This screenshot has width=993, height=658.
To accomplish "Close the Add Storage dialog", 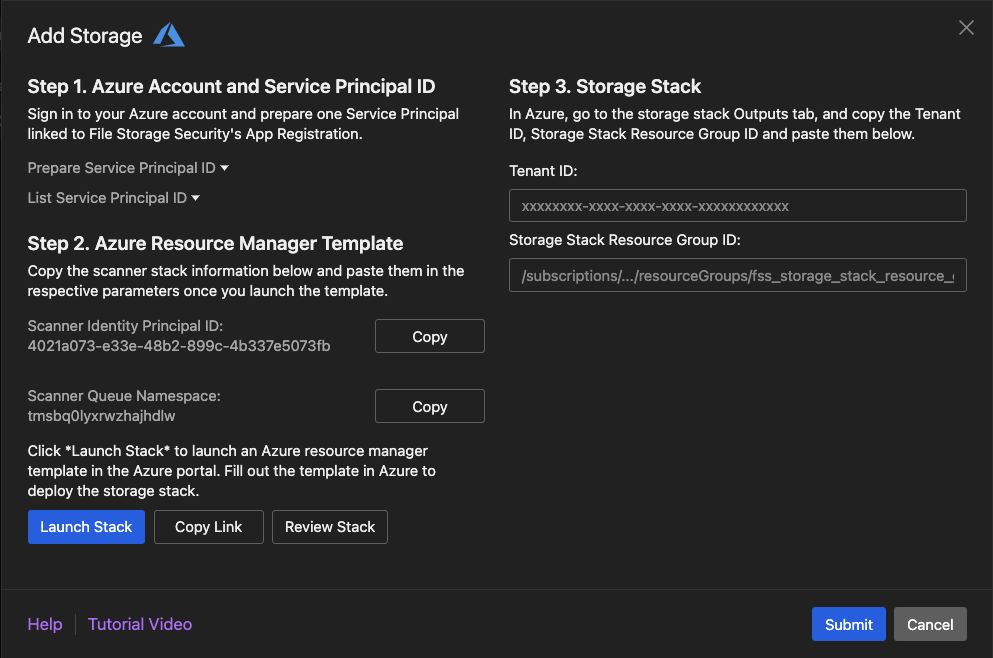I will 966,28.
